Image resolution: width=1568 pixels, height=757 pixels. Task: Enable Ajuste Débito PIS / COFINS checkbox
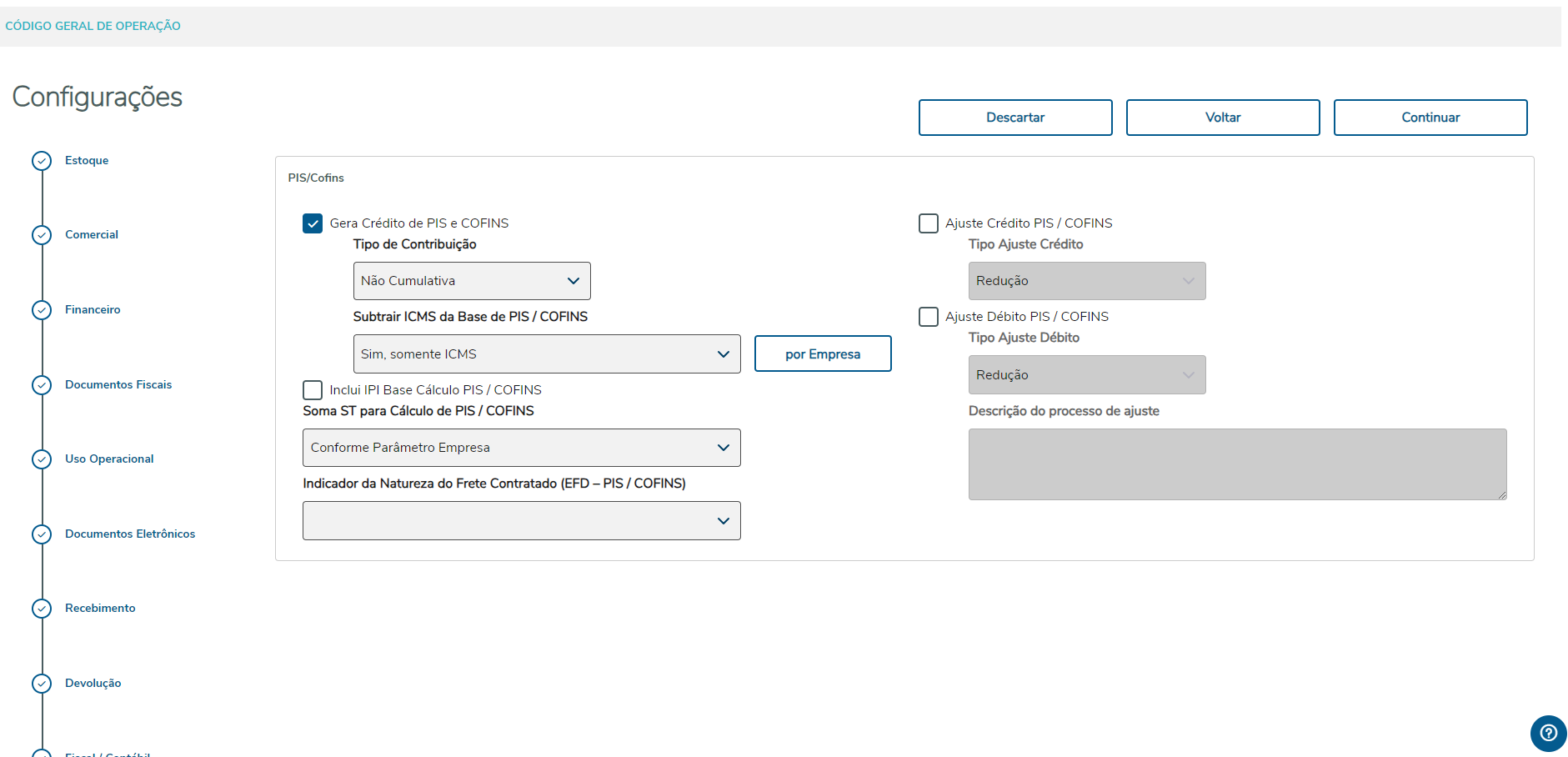928,317
